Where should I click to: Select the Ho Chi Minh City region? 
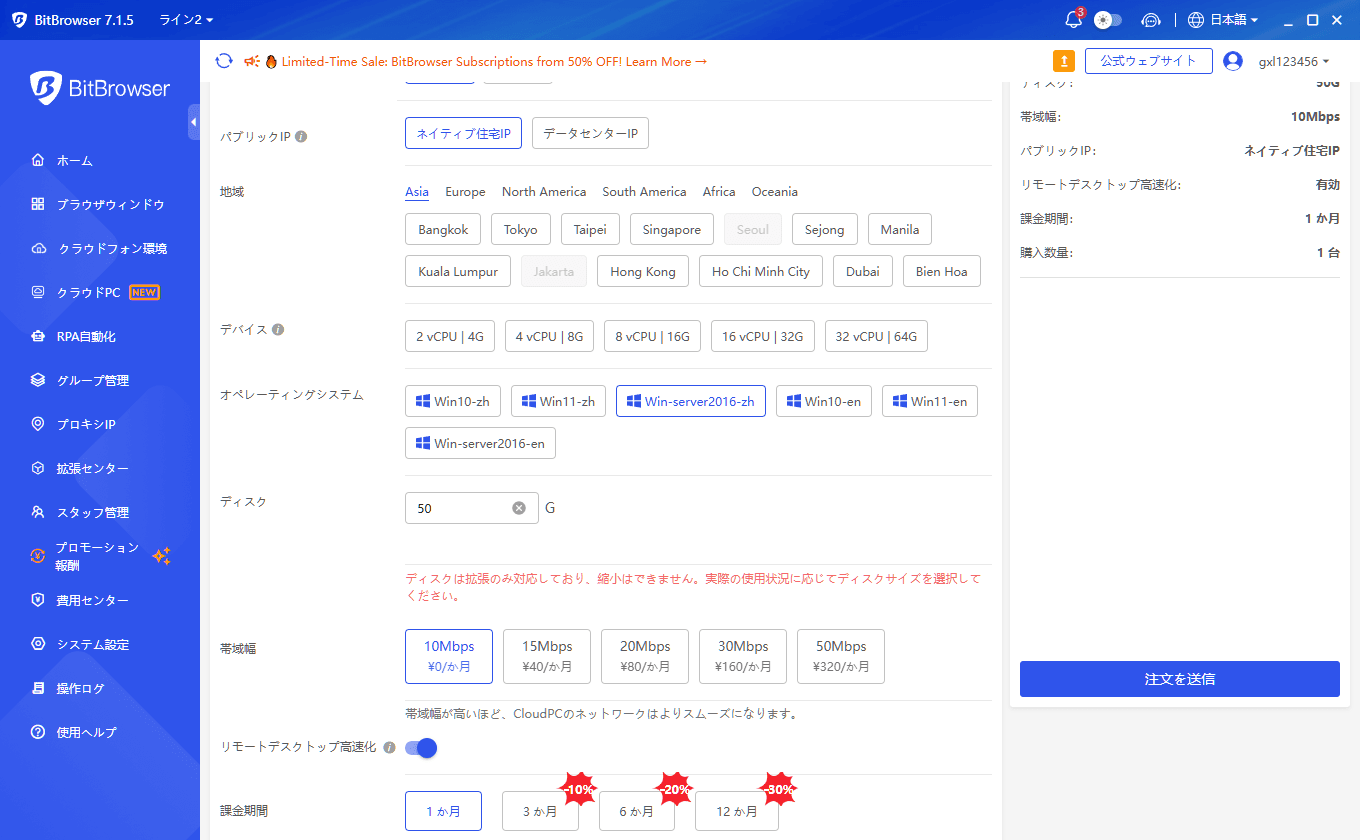(x=761, y=271)
